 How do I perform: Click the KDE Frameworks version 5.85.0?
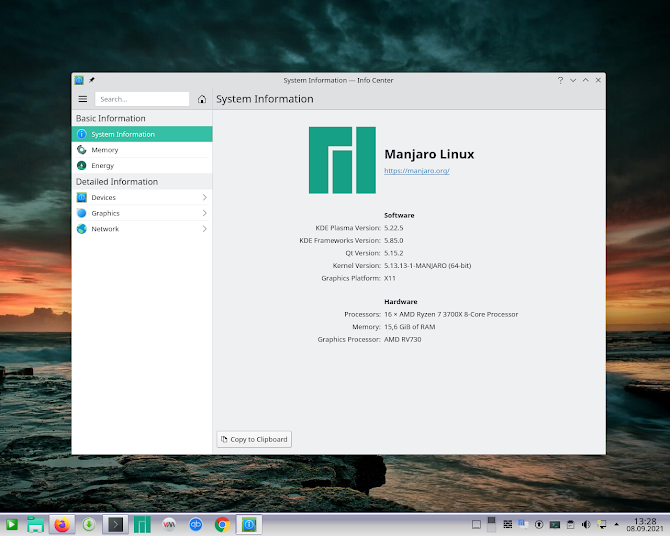(394, 241)
